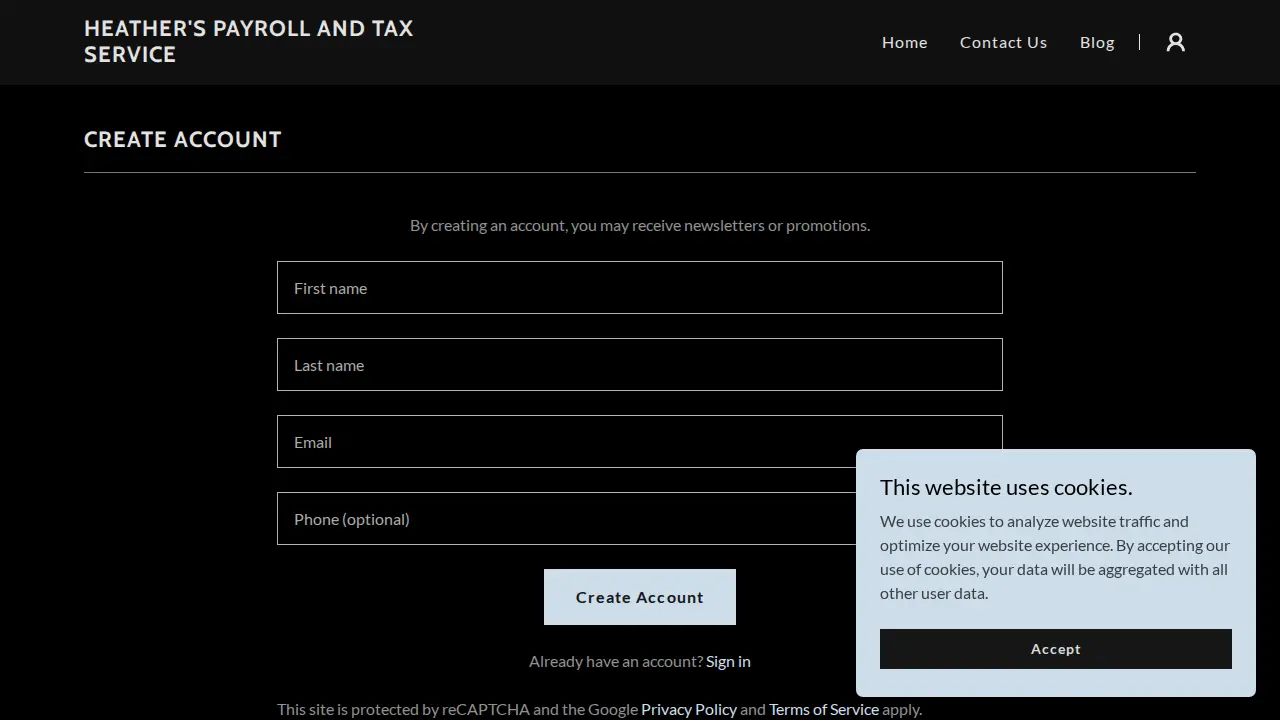Select the Email input field
This screenshot has height=720, width=1280.
coord(640,442)
